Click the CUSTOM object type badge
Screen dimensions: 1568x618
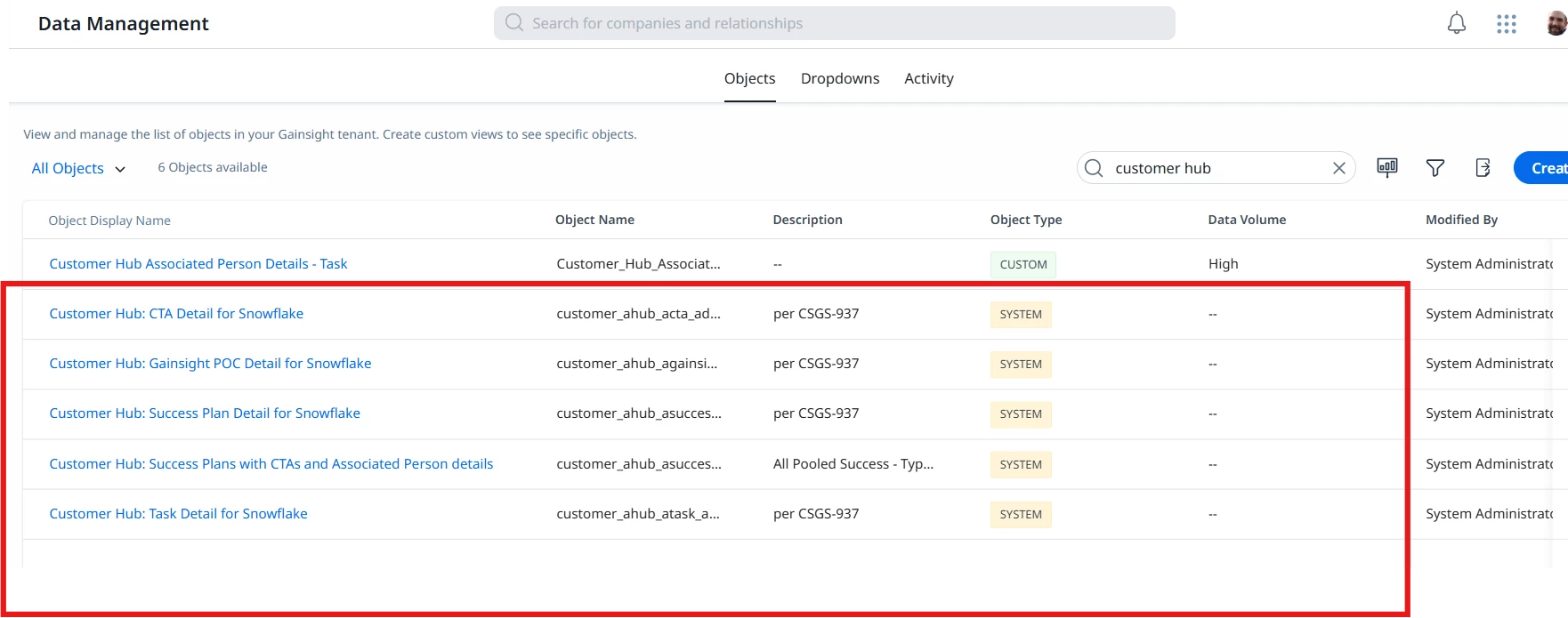[1023, 265]
